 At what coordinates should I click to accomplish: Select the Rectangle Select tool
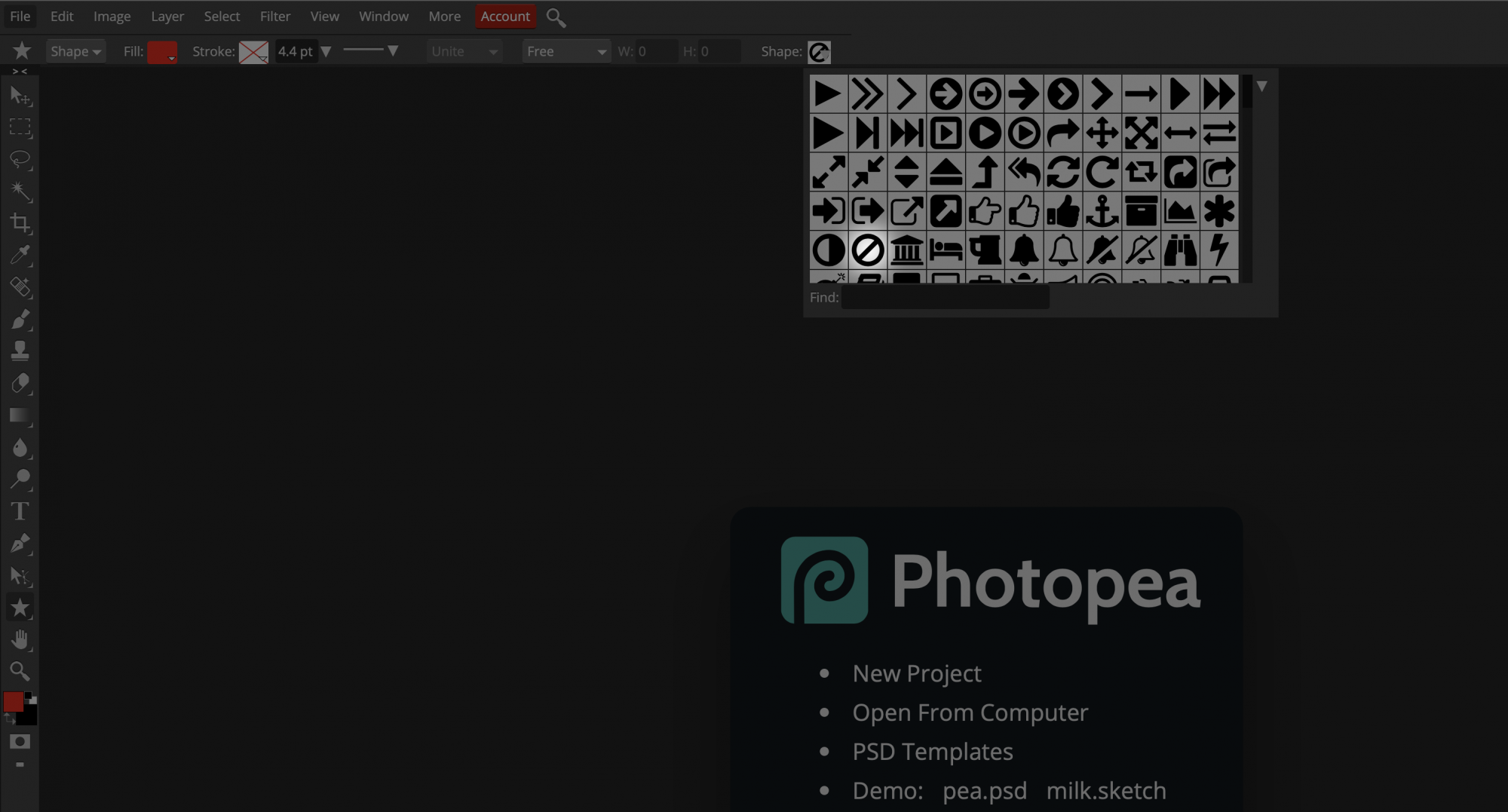(x=20, y=127)
